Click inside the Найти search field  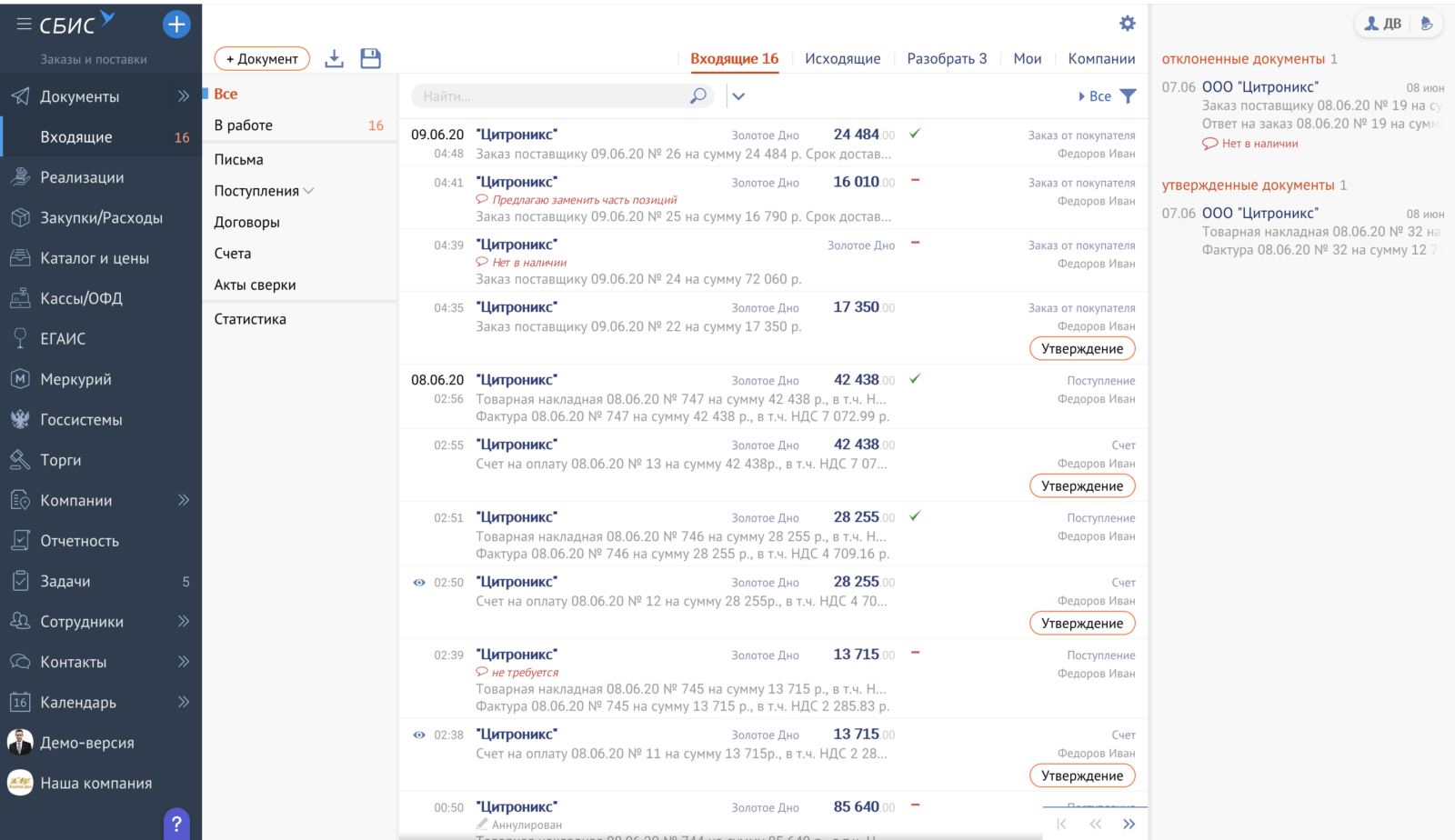coord(546,95)
